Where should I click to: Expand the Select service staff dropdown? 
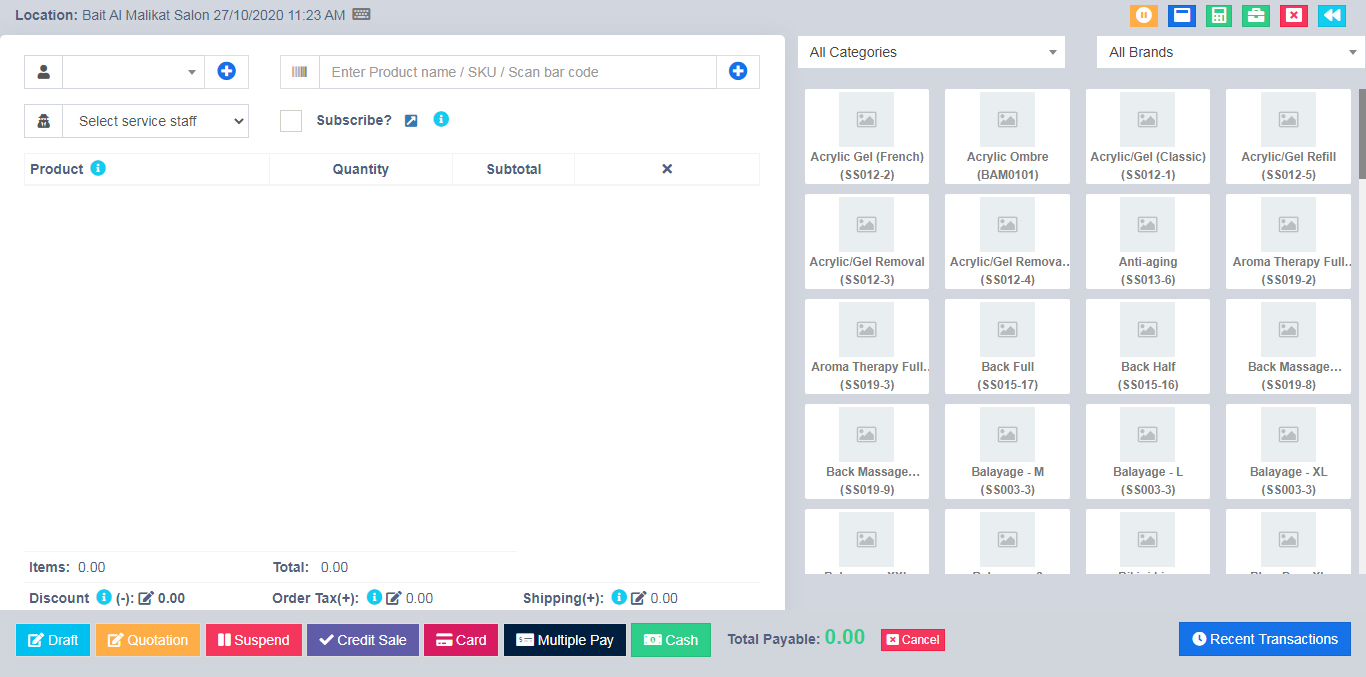coord(155,121)
